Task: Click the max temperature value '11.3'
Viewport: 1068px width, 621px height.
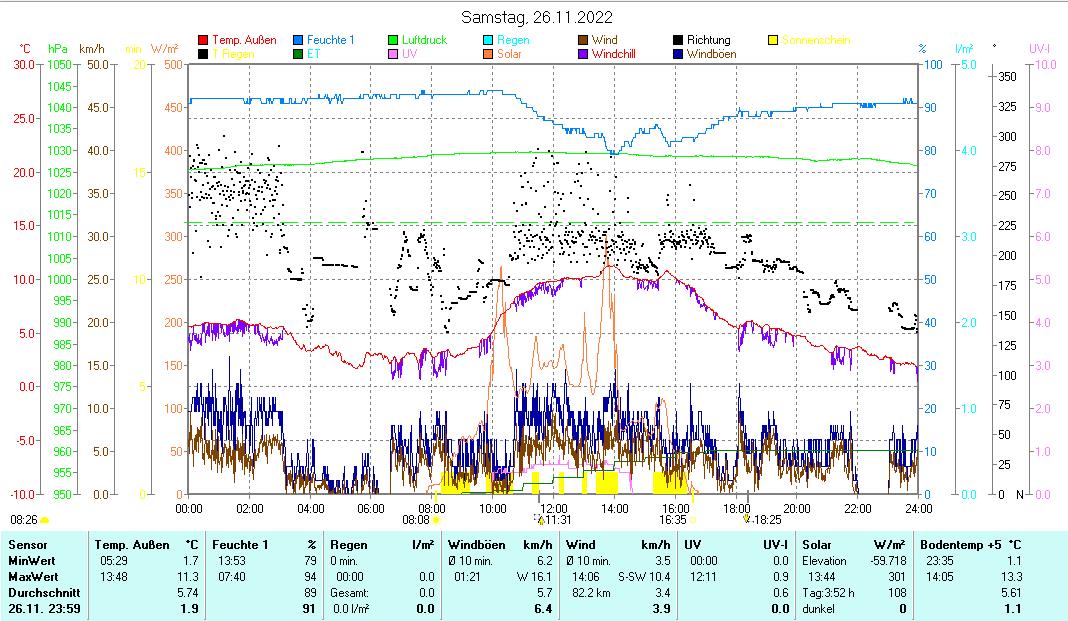Action: pos(189,577)
